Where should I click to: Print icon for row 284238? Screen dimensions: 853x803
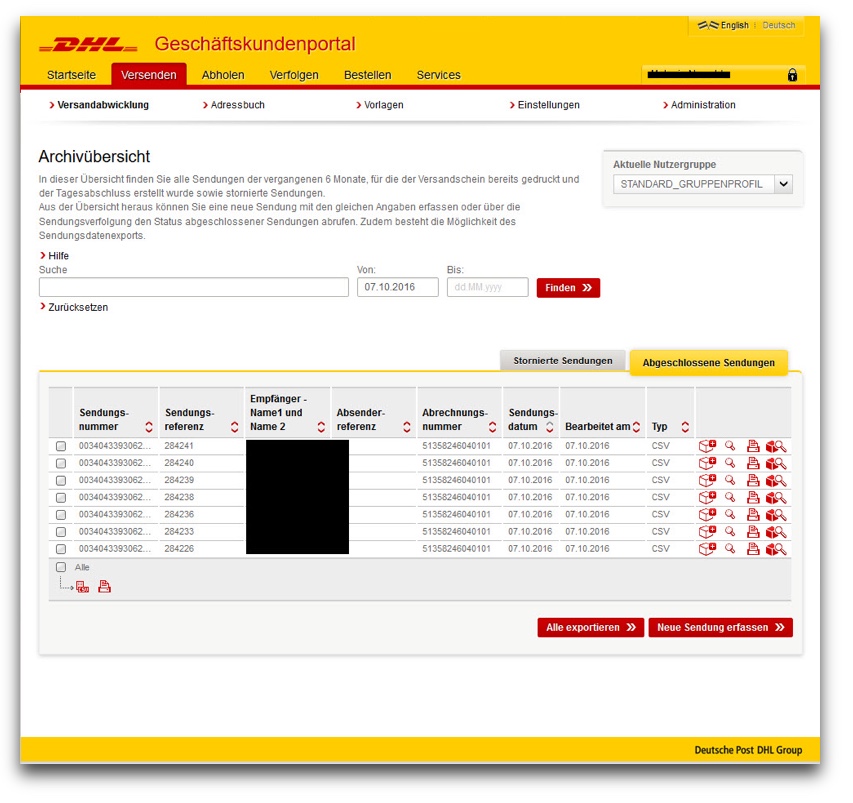(x=753, y=498)
